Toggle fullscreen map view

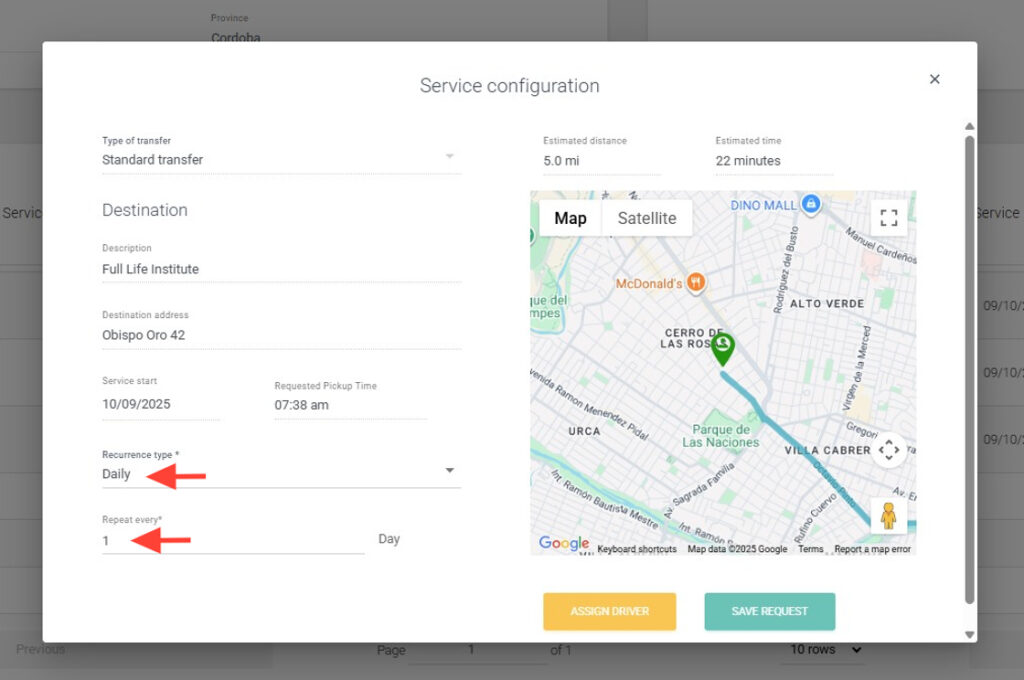click(888, 218)
